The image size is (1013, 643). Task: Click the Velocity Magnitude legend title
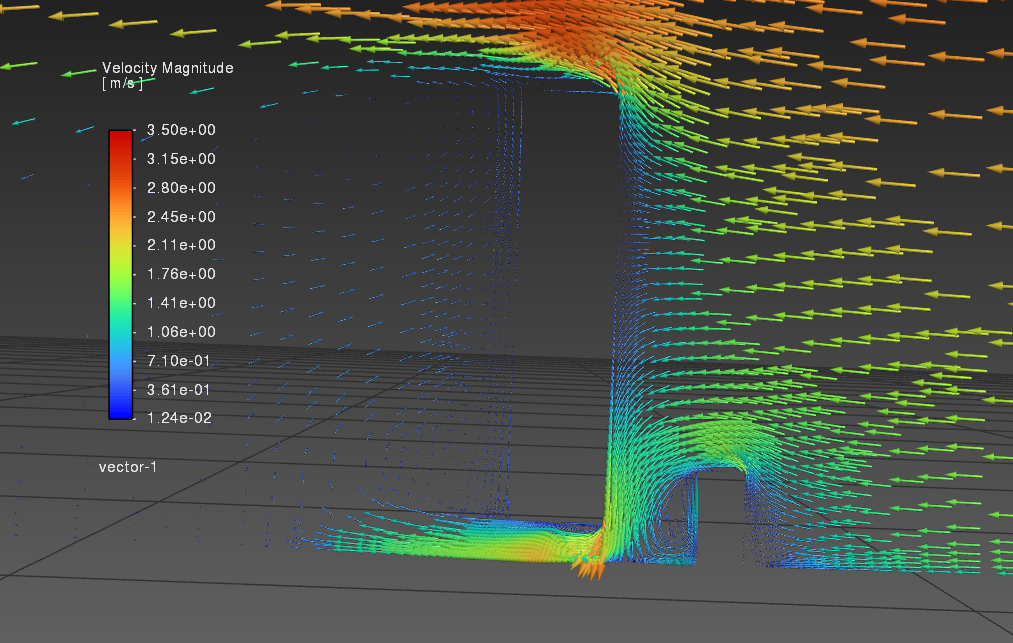point(167,68)
